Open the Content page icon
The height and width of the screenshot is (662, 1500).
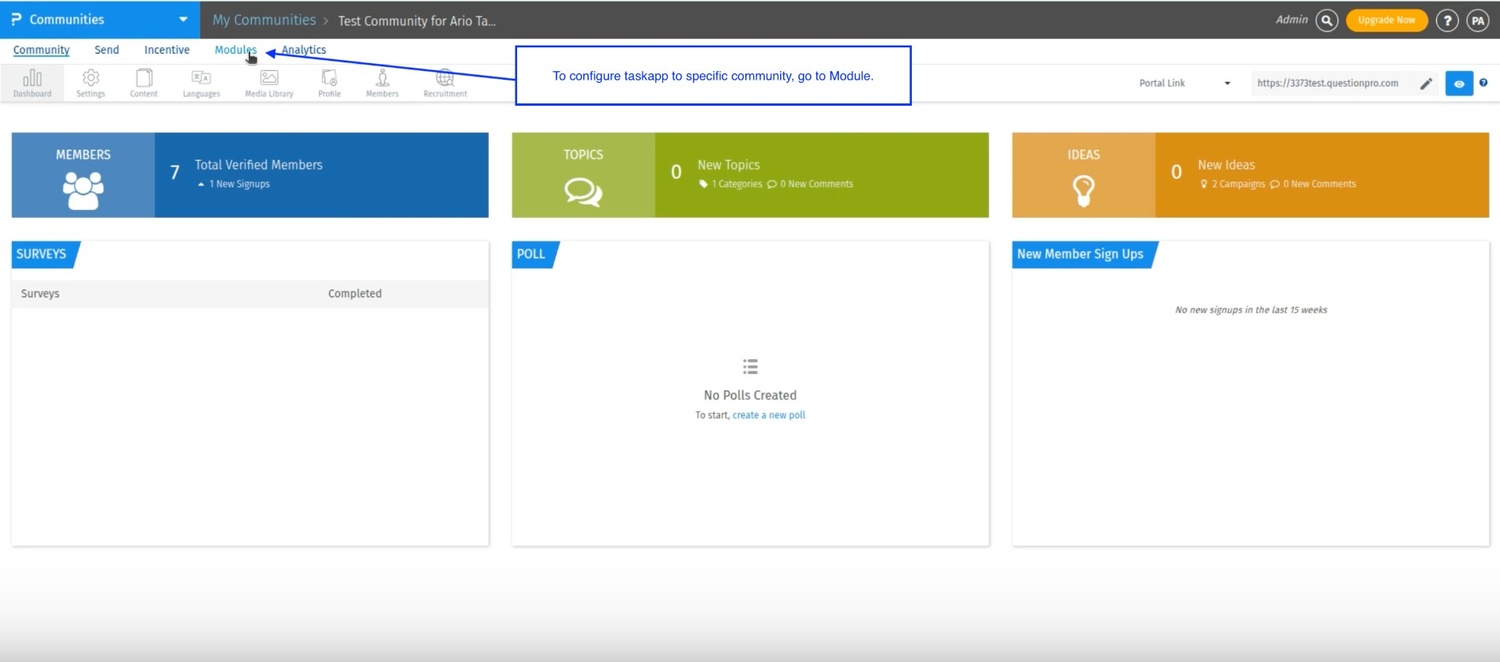click(x=144, y=83)
